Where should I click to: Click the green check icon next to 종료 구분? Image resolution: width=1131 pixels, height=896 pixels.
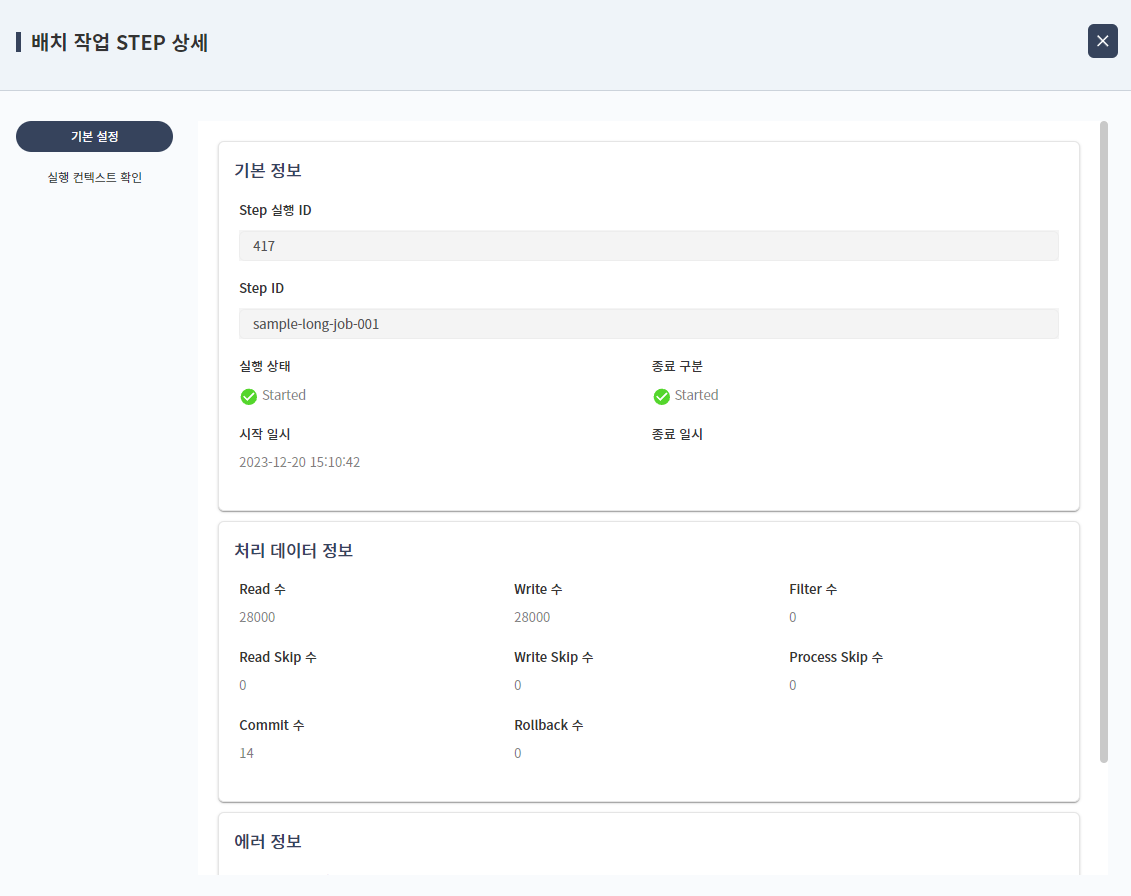click(660, 396)
